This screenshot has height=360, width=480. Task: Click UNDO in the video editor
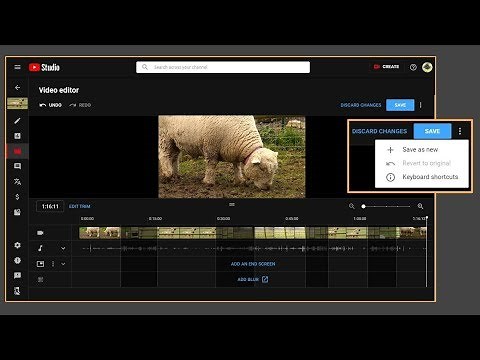[x=51, y=105]
